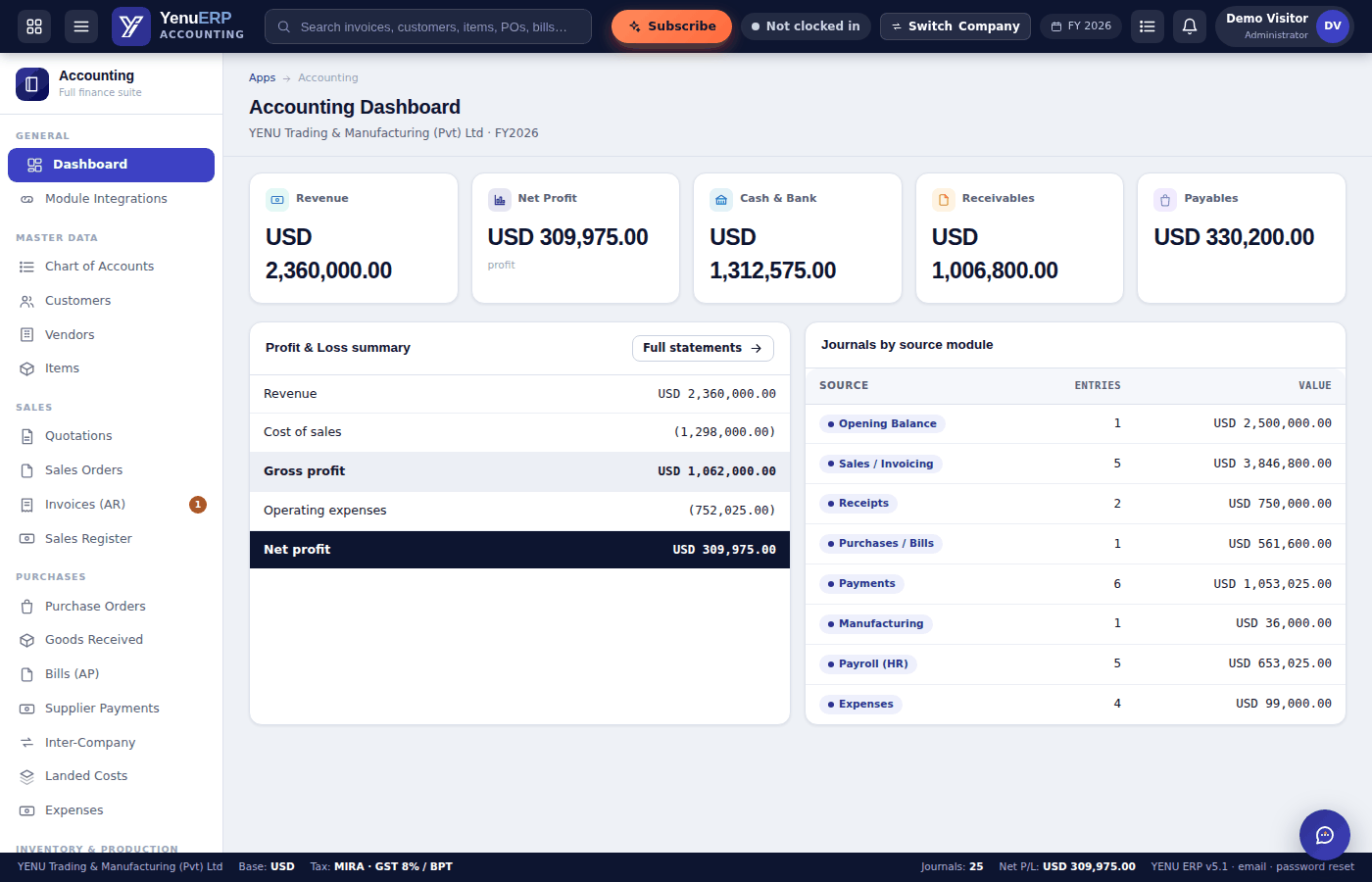Image resolution: width=1372 pixels, height=882 pixels.
Task: Click the Revenue card icon
Action: (277, 200)
